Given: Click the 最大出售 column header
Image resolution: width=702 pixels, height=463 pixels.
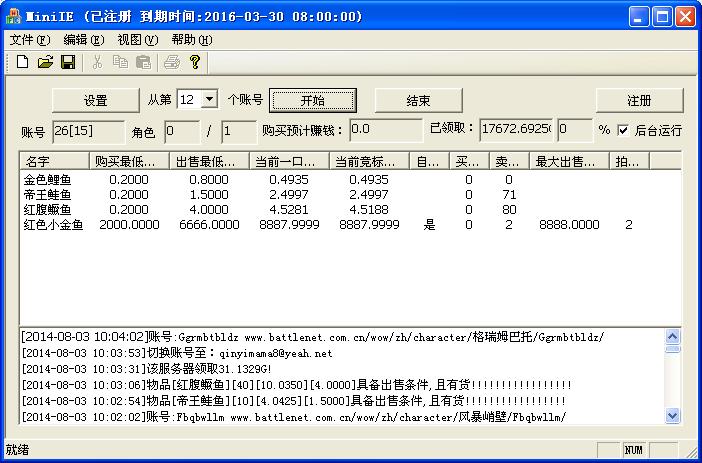Looking at the screenshot, I should (x=569, y=161).
